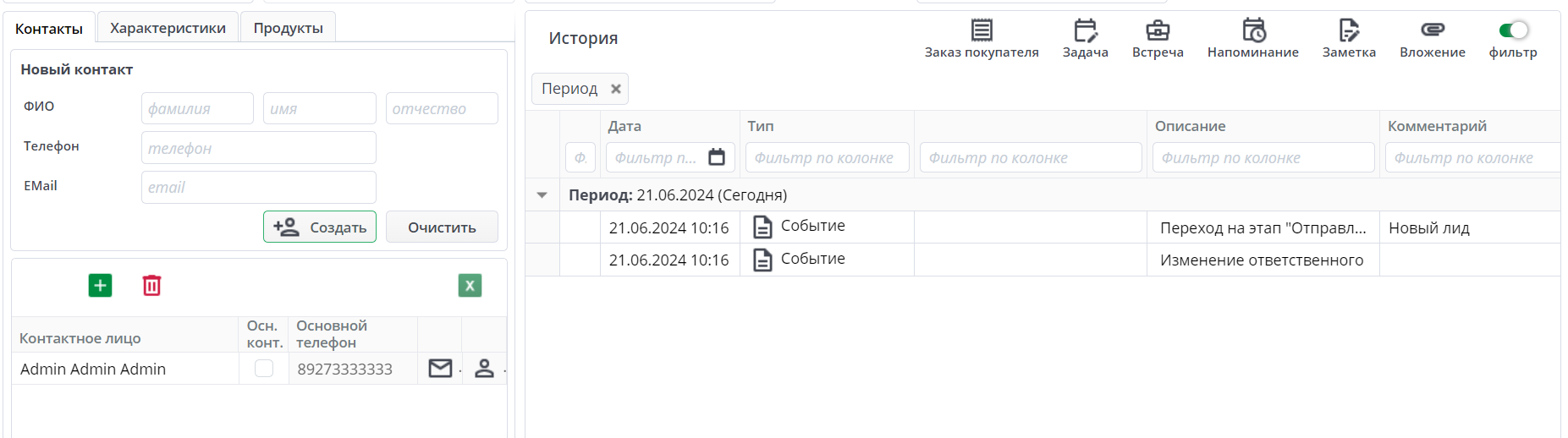The image size is (1568, 438).
Task: Click the red trash delete icon
Action: coord(151,286)
